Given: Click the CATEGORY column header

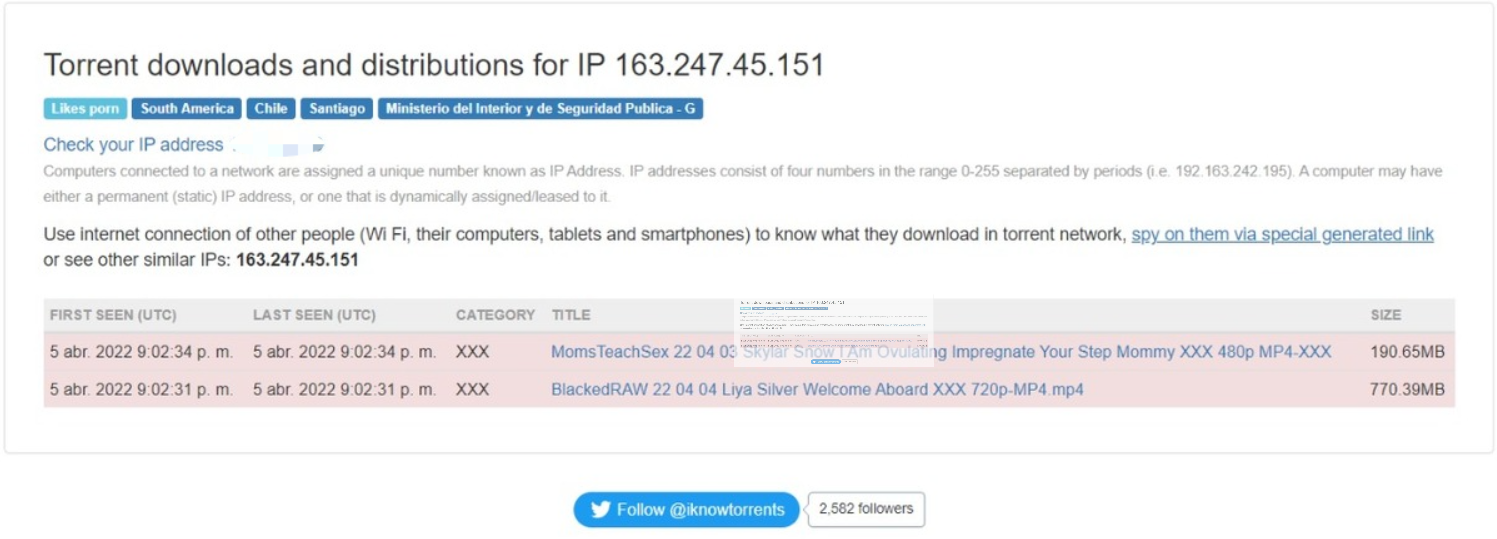Looking at the screenshot, I should 495,315.
